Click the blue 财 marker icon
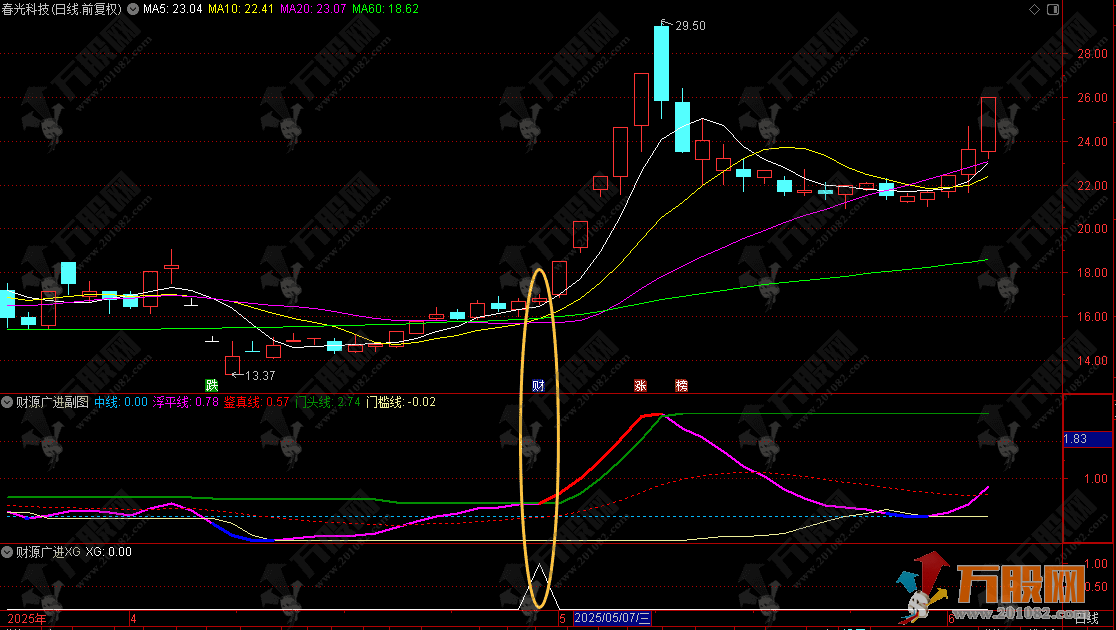Screen dimensions: 1116x630 (x=538, y=385)
